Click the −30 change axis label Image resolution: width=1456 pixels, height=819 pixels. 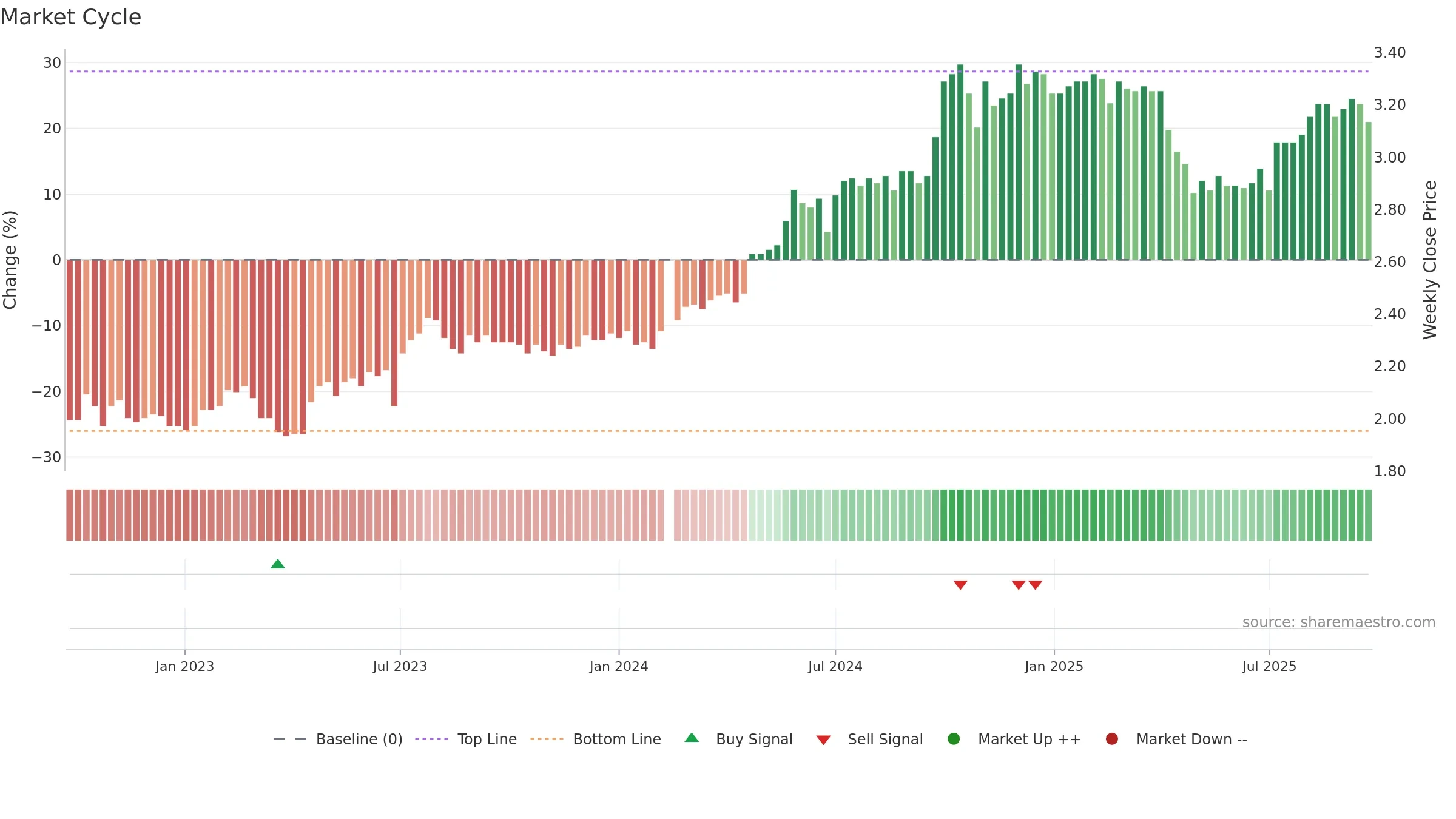click(47, 457)
